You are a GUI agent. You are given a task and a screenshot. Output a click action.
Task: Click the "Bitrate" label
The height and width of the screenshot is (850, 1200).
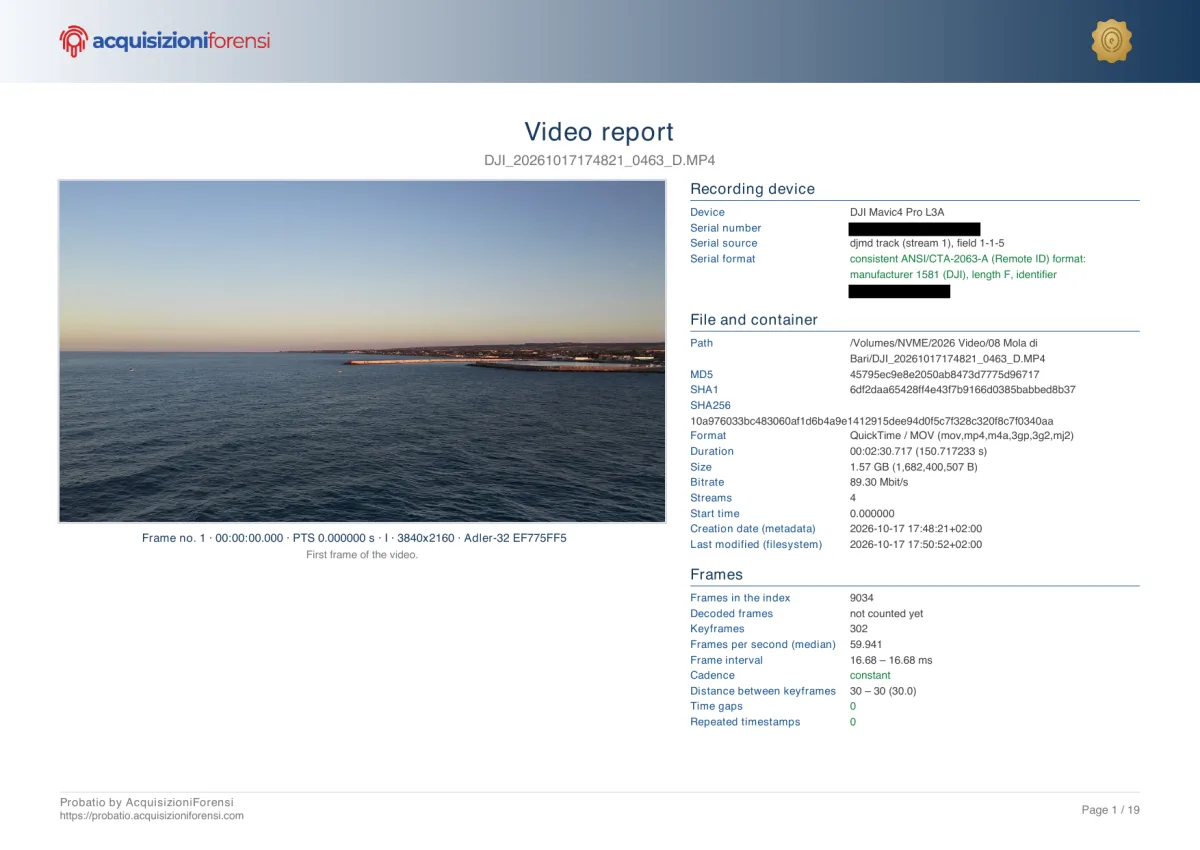pos(707,482)
